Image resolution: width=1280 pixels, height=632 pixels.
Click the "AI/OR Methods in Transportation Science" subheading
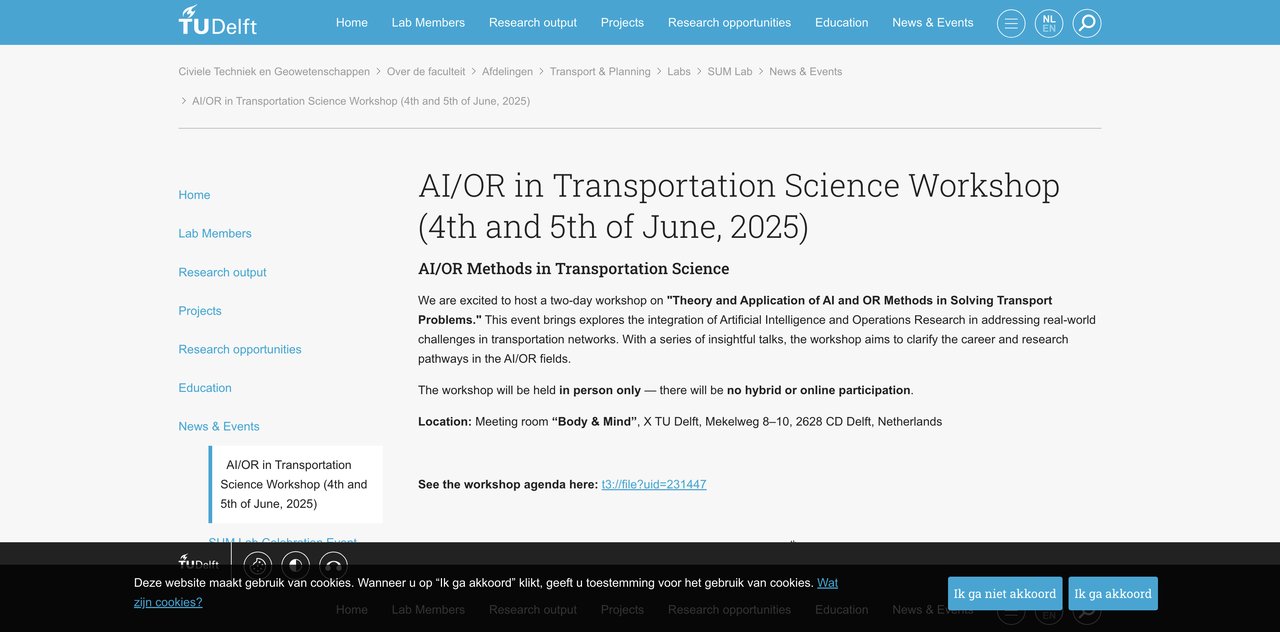(x=574, y=269)
